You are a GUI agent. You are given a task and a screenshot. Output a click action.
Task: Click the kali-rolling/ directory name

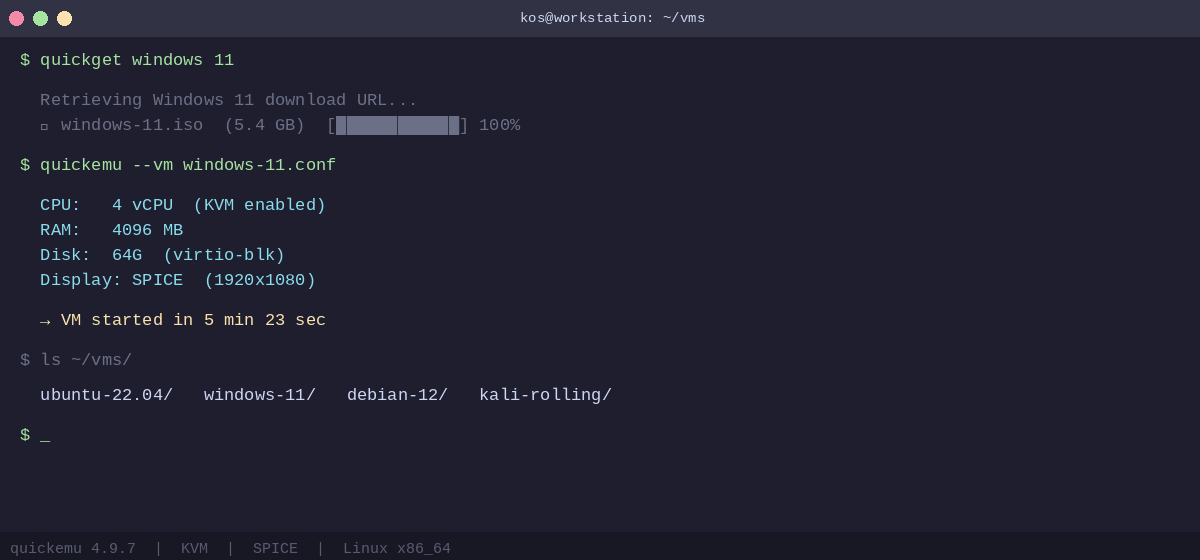tap(545, 395)
